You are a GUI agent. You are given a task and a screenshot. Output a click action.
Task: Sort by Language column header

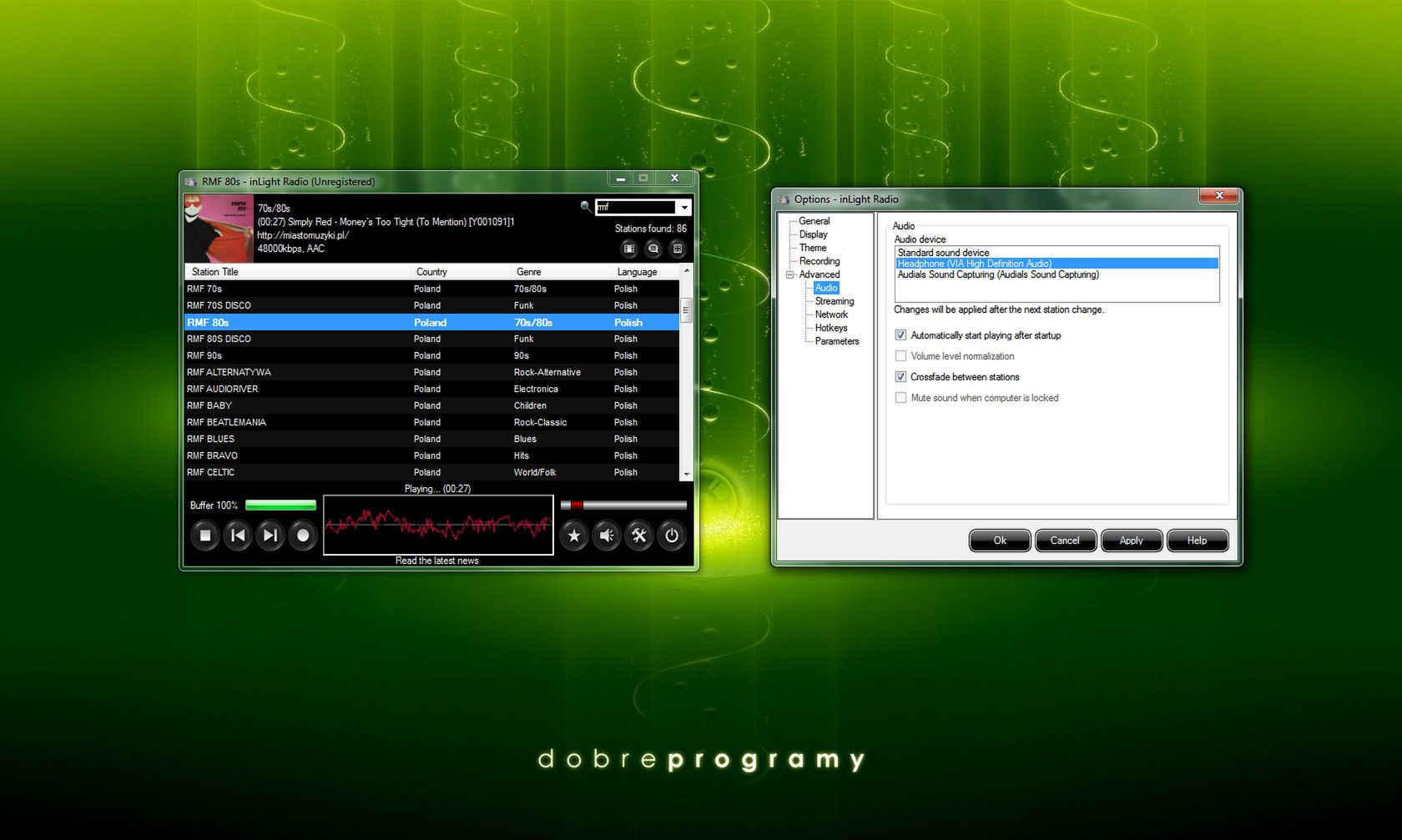click(646, 272)
